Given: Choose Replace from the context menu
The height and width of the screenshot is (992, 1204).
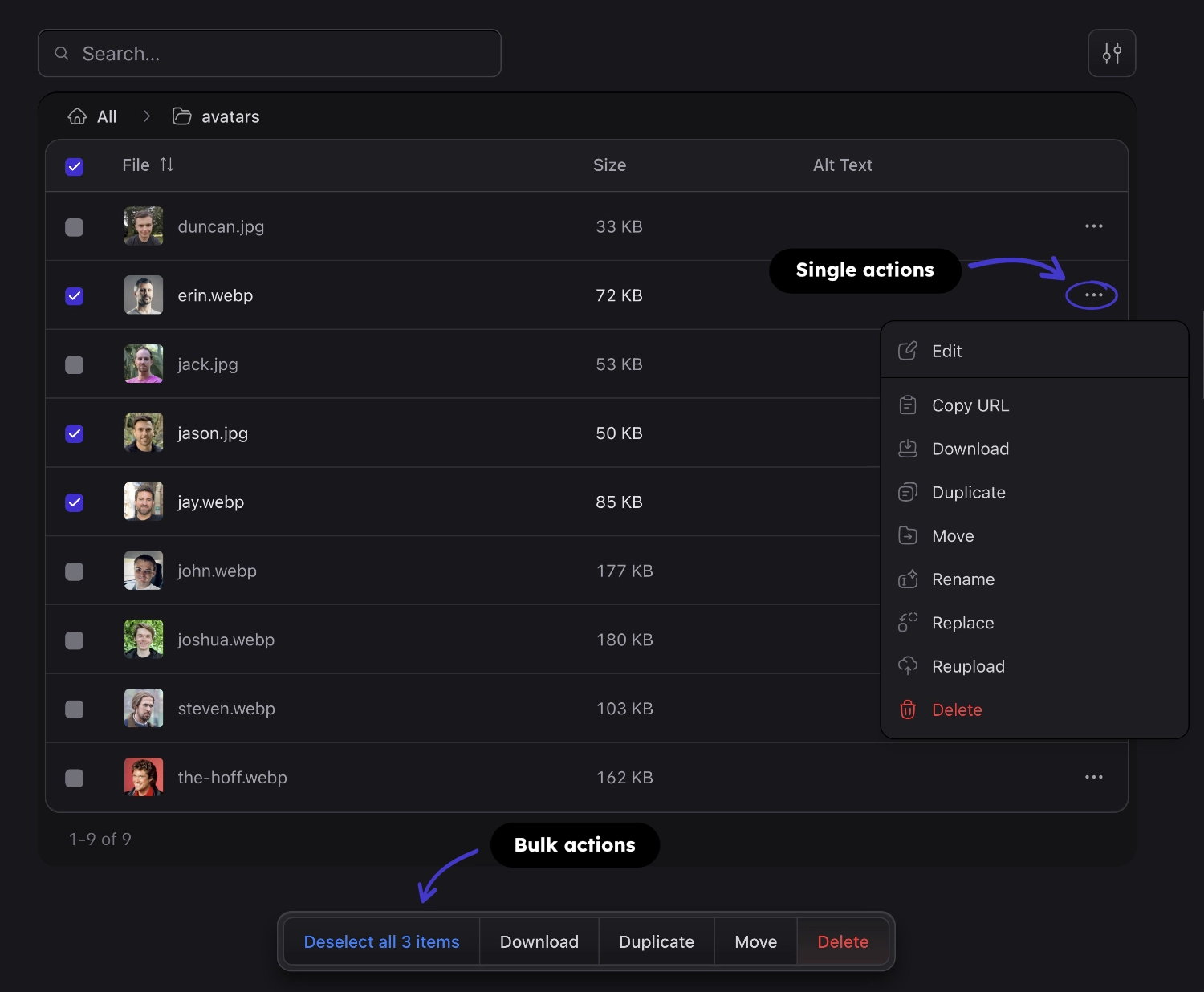Looking at the screenshot, I should pyautogui.click(x=962, y=622).
